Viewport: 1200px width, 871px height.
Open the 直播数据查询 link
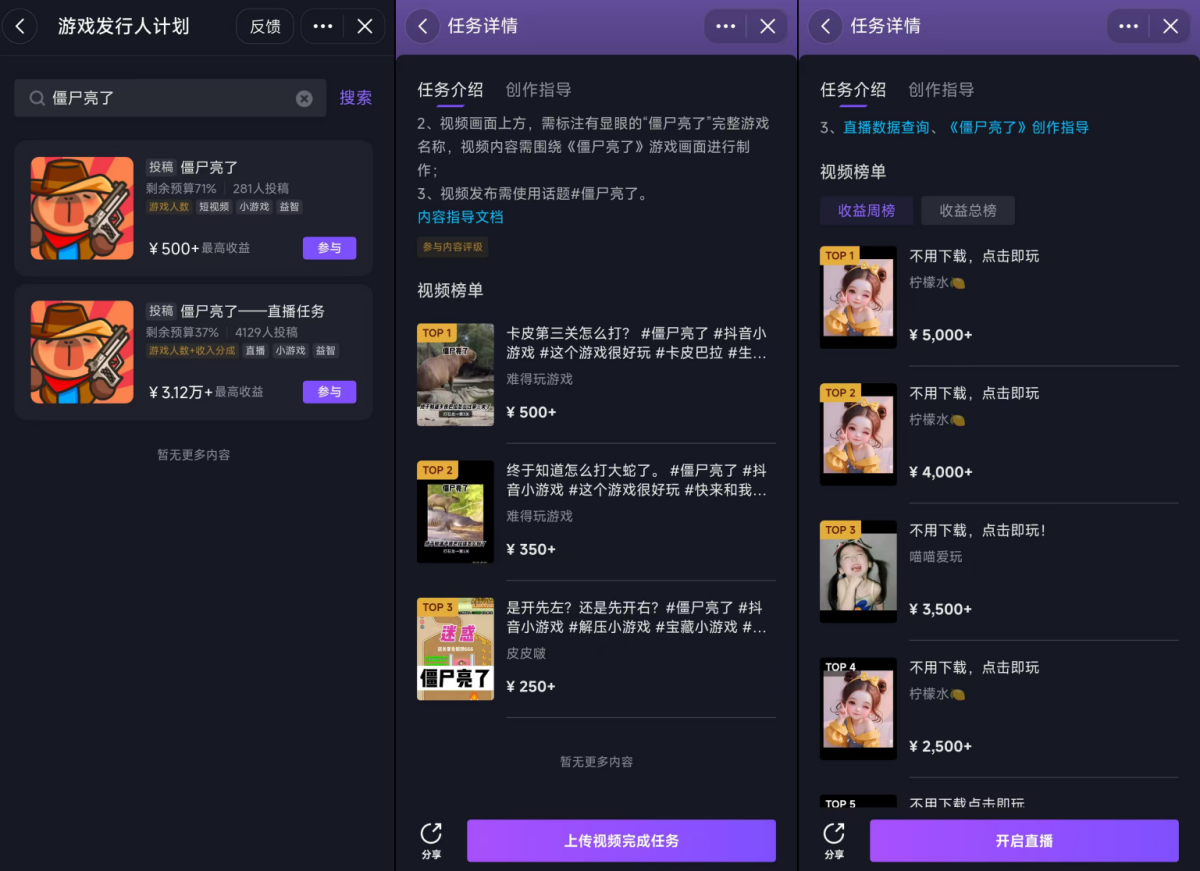tap(885, 127)
